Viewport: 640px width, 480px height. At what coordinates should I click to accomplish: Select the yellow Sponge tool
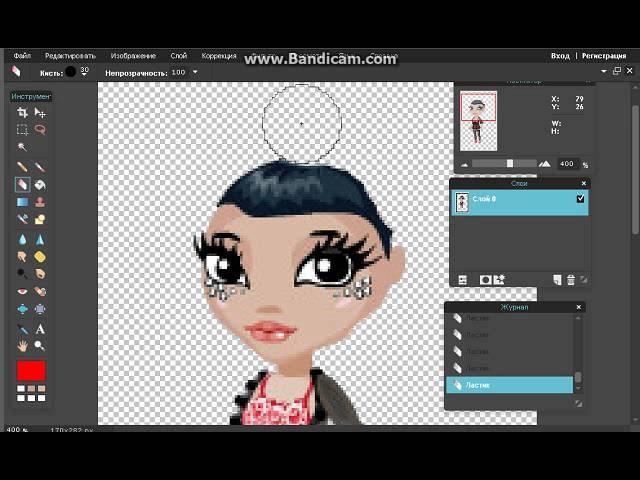click(x=40, y=256)
